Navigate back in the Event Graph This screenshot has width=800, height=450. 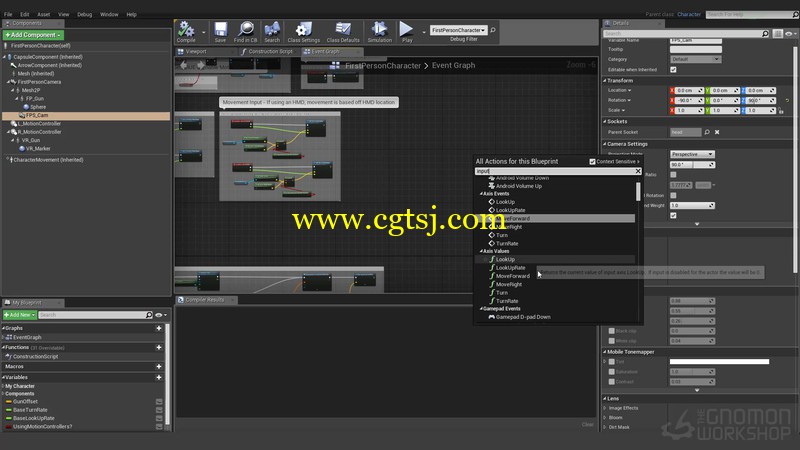coord(184,65)
